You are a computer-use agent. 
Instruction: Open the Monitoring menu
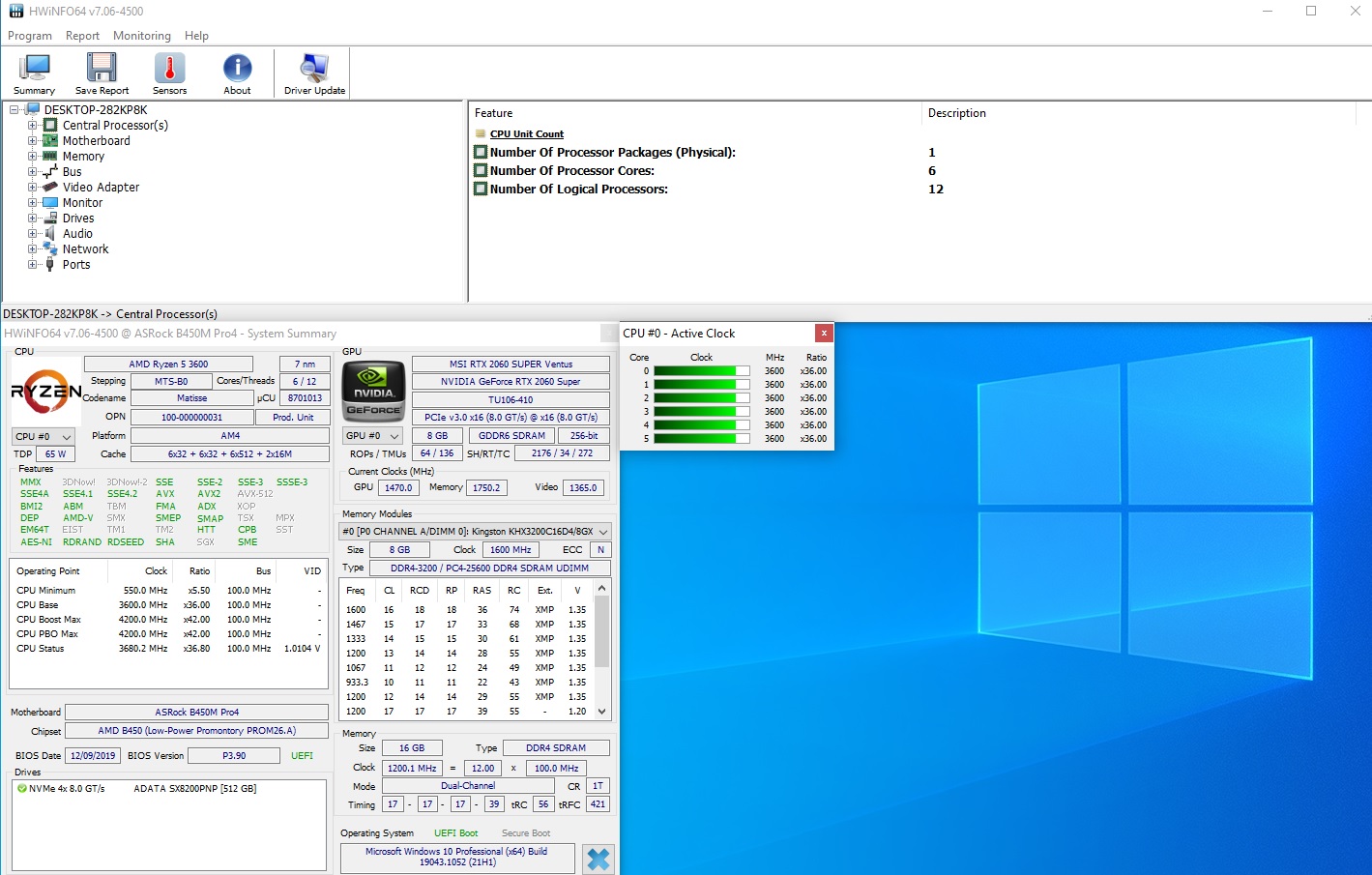141,36
